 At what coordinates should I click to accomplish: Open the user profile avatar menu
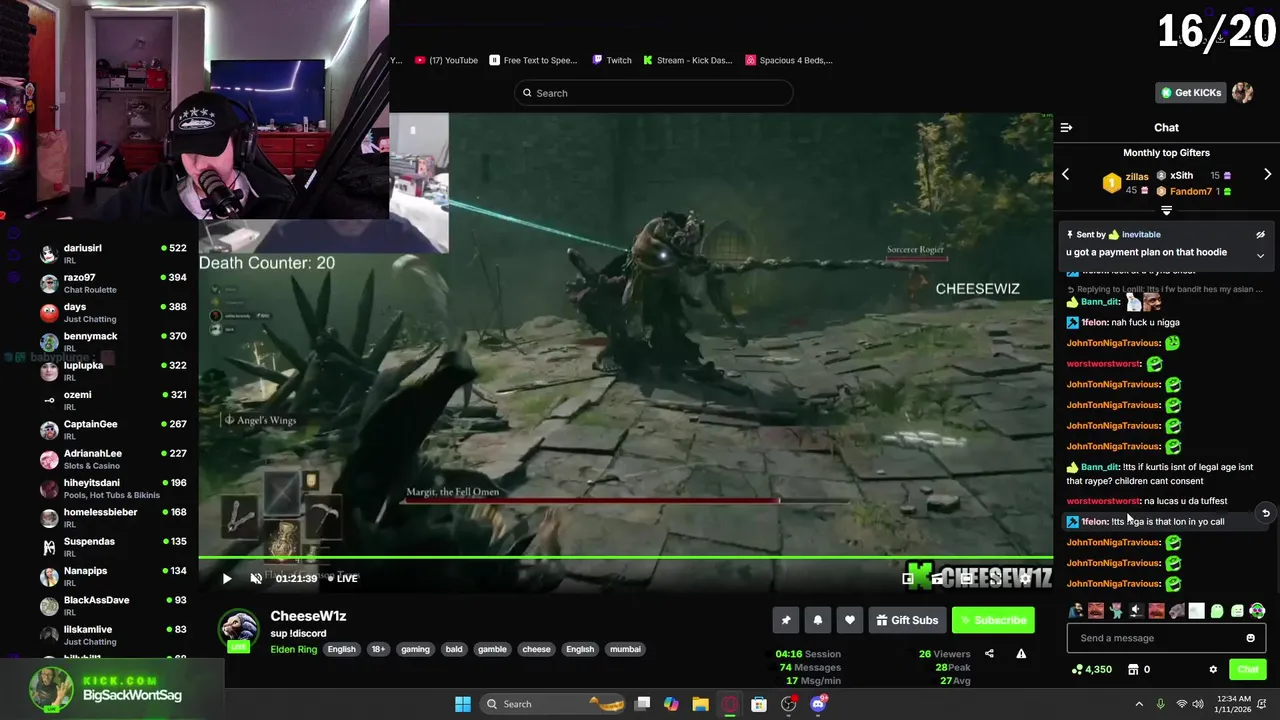[x=1242, y=93]
